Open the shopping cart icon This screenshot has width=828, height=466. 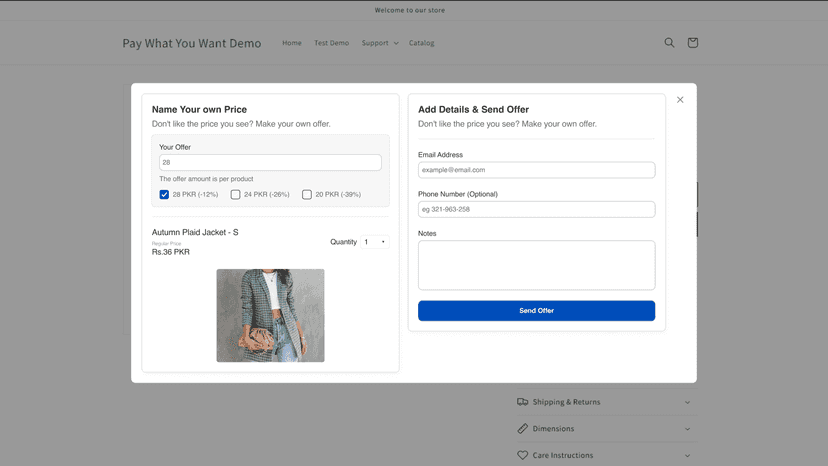[x=692, y=43]
